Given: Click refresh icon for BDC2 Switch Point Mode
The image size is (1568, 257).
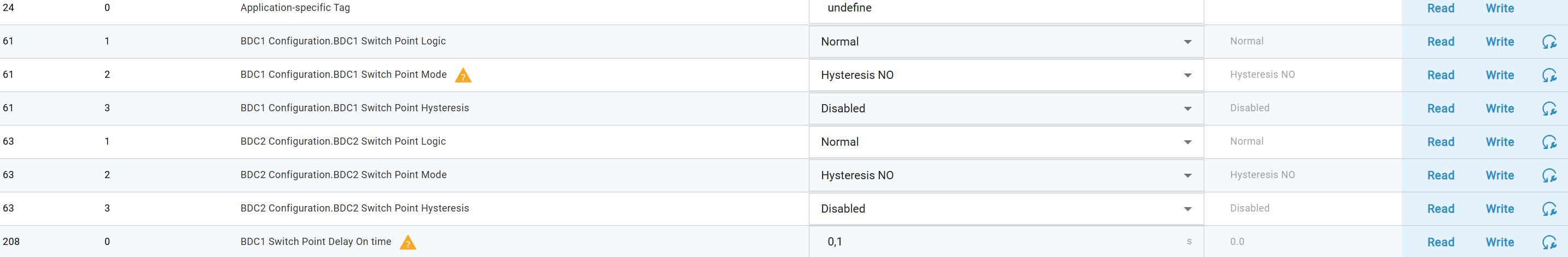Looking at the screenshot, I should click(1549, 176).
